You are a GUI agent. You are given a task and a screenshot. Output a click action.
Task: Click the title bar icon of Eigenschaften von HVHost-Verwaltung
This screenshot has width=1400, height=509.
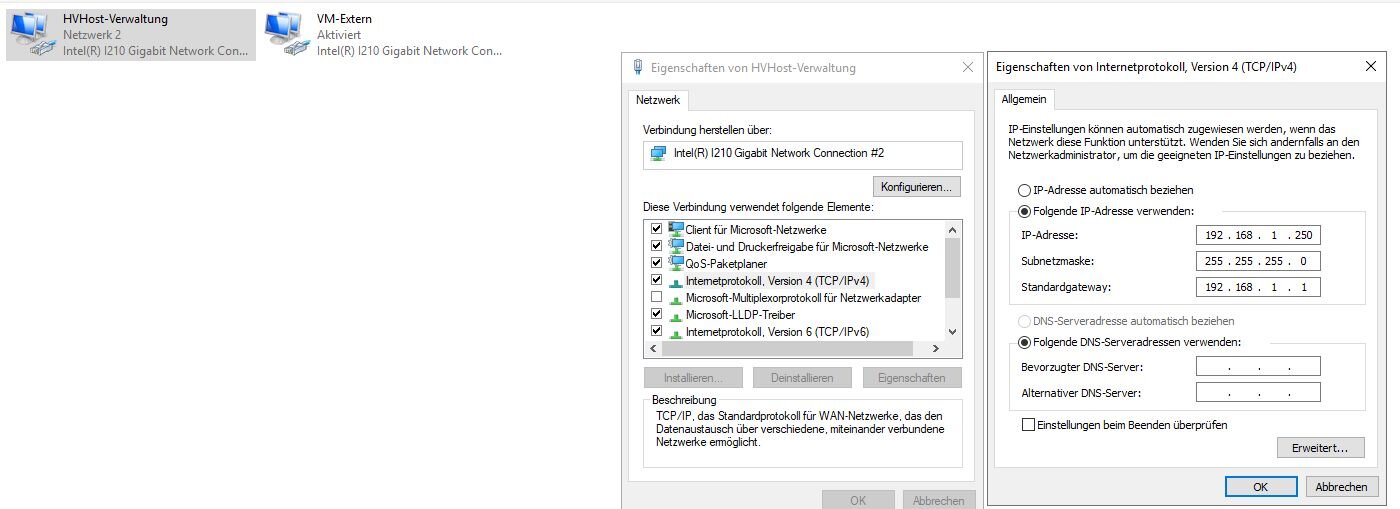(x=638, y=68)
